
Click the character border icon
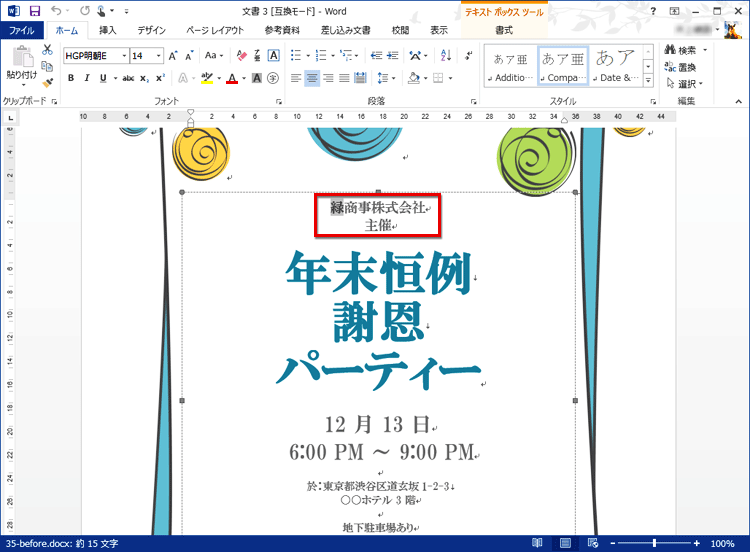point(274,55)
